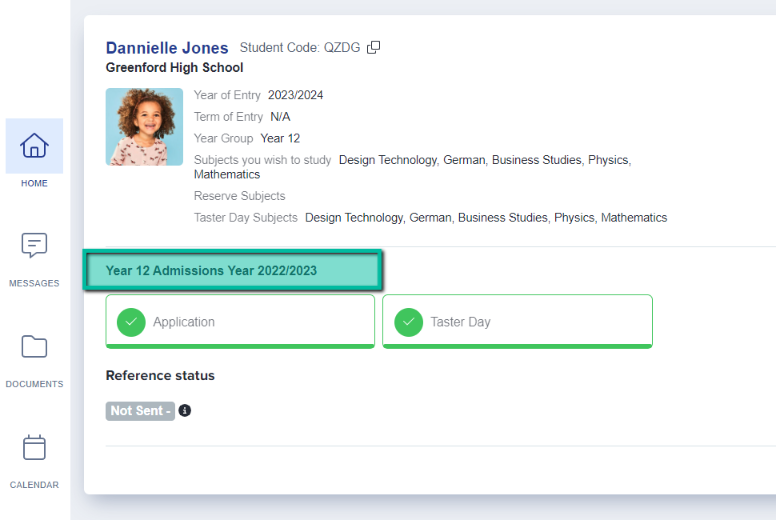This screenshot has width=776, height=520.
Task: Select the MESSAGES label in sidebar
Action: 34,284
